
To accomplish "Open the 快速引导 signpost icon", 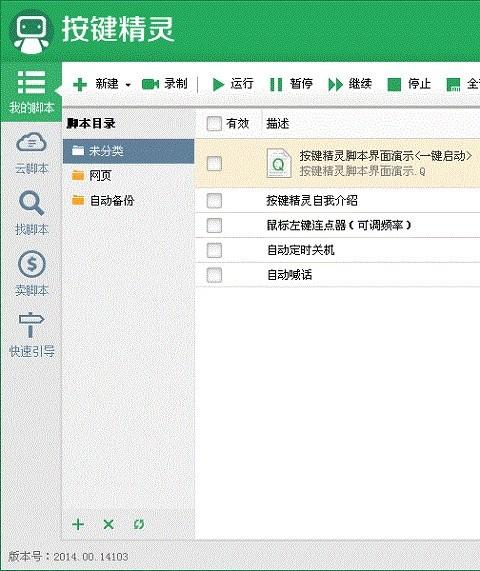I will [x=31, y=325].
